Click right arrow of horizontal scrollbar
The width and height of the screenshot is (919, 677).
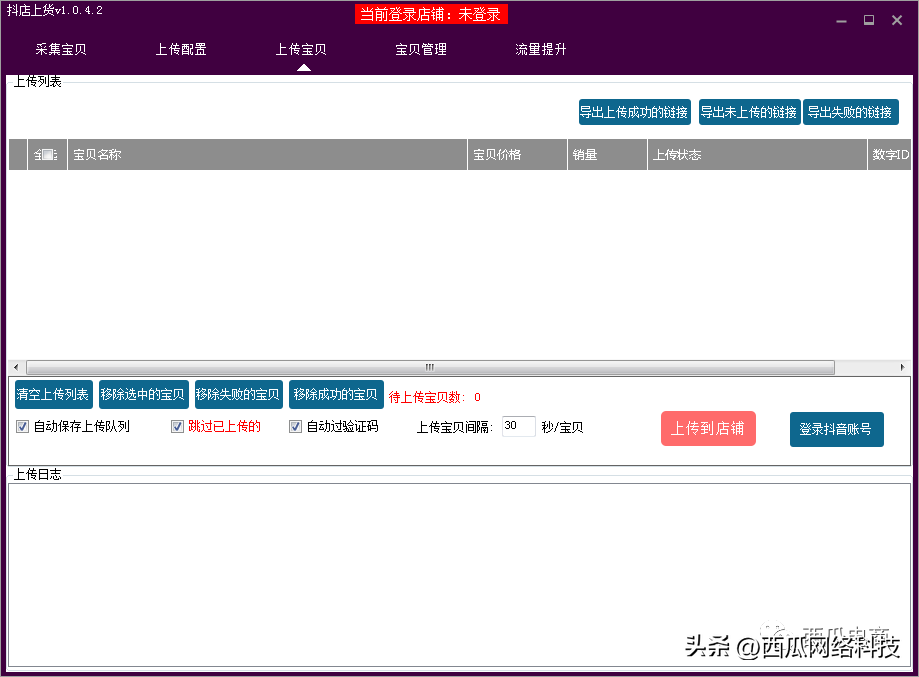[x=903, y=368]
